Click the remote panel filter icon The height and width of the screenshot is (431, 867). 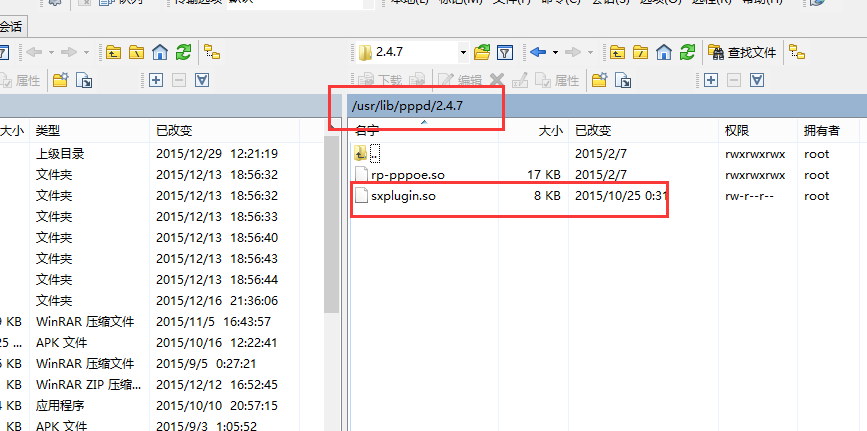click(505, 53)
